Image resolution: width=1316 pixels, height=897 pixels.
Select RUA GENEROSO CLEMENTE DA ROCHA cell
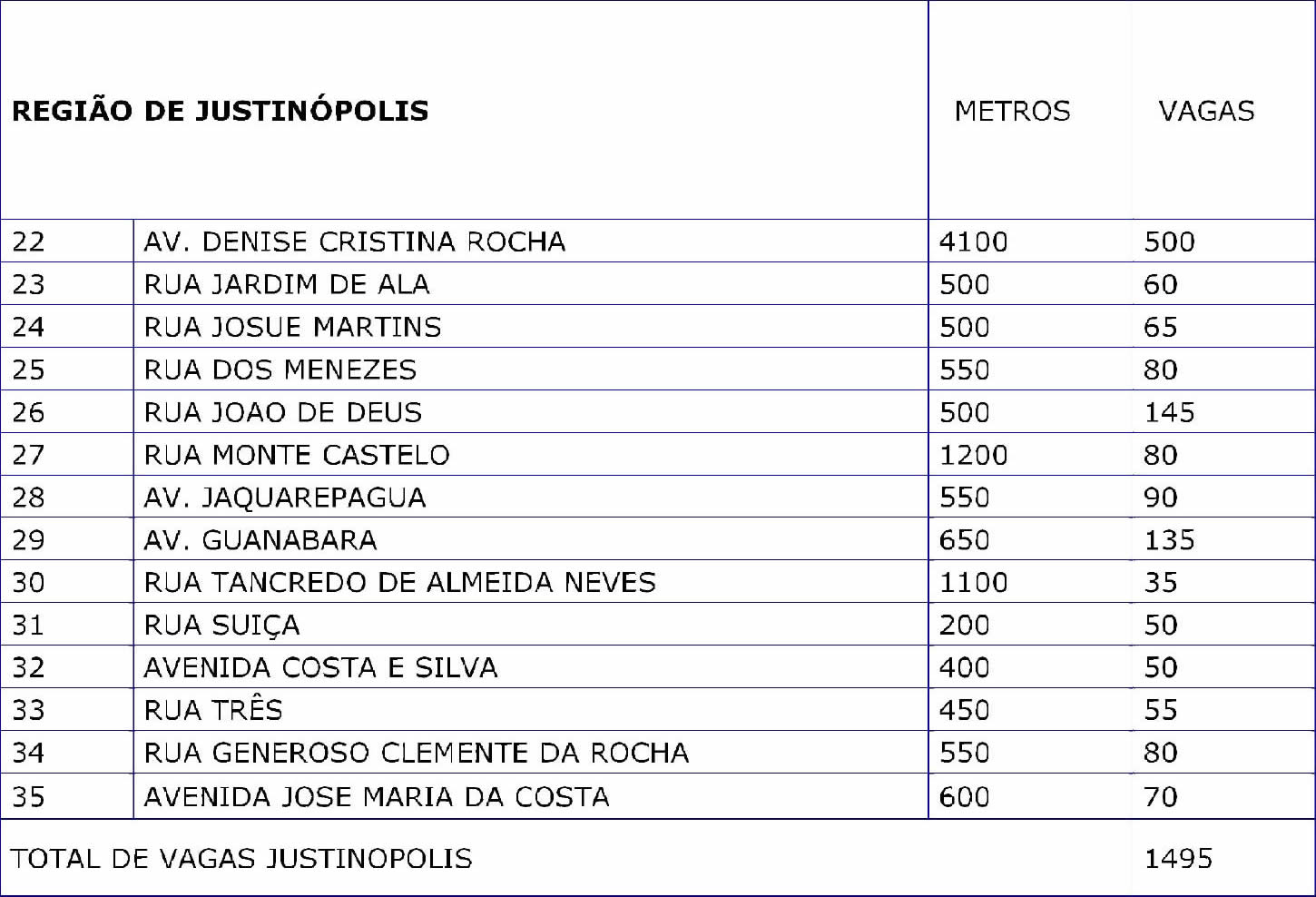point(417,753)
